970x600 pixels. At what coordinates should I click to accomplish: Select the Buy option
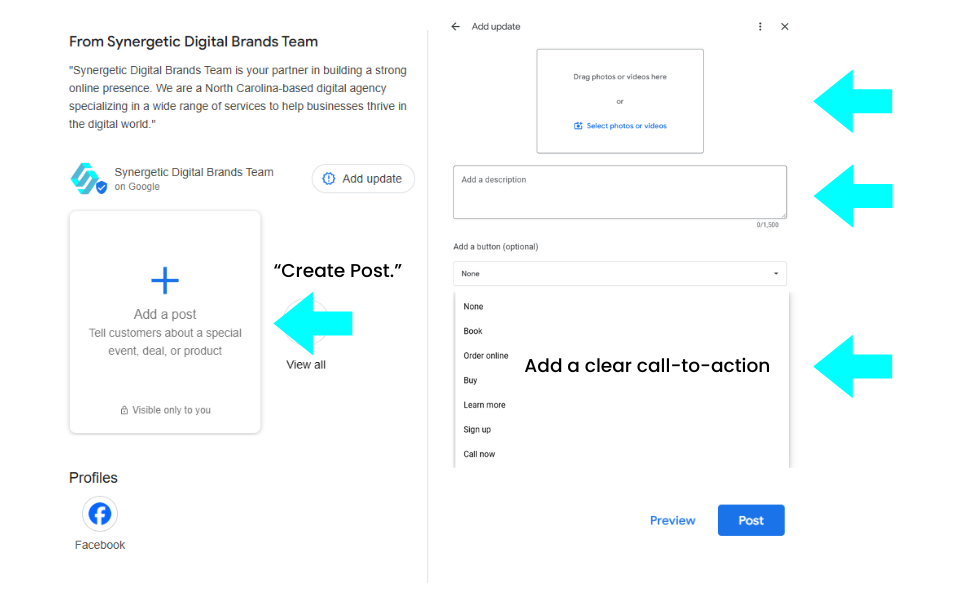pos(470,380)
